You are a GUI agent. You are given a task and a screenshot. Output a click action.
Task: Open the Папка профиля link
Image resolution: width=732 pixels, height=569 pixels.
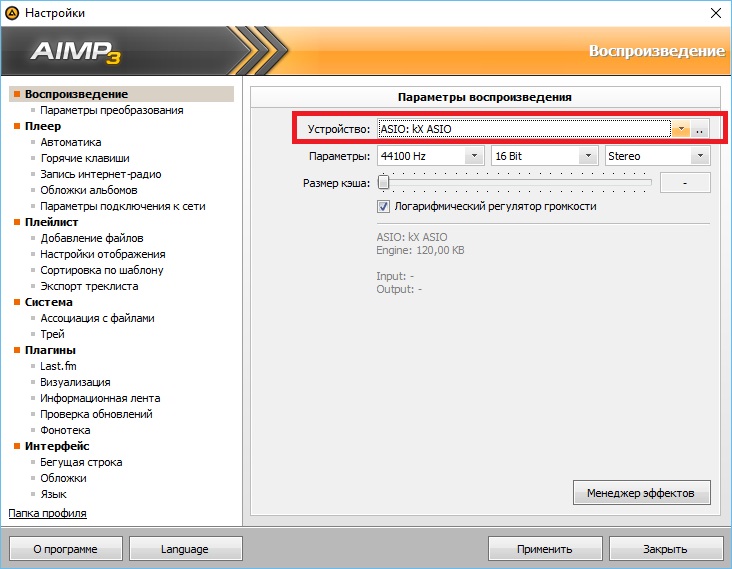pyautogui.click(x=48, y=513)
